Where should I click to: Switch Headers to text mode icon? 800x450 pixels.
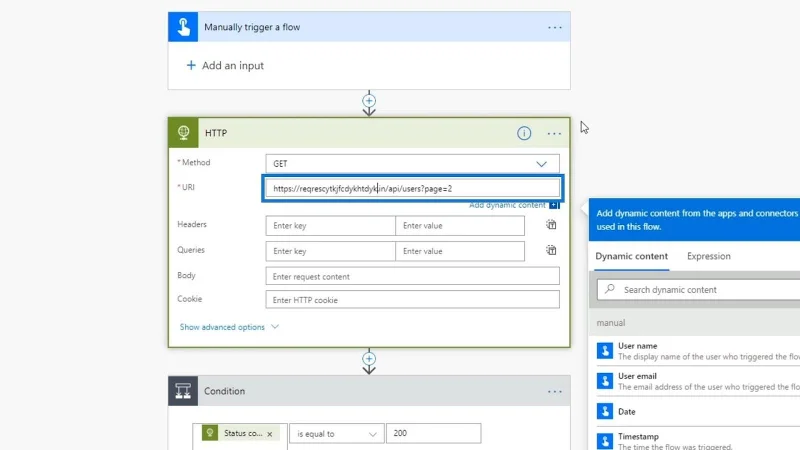point(551,224)
